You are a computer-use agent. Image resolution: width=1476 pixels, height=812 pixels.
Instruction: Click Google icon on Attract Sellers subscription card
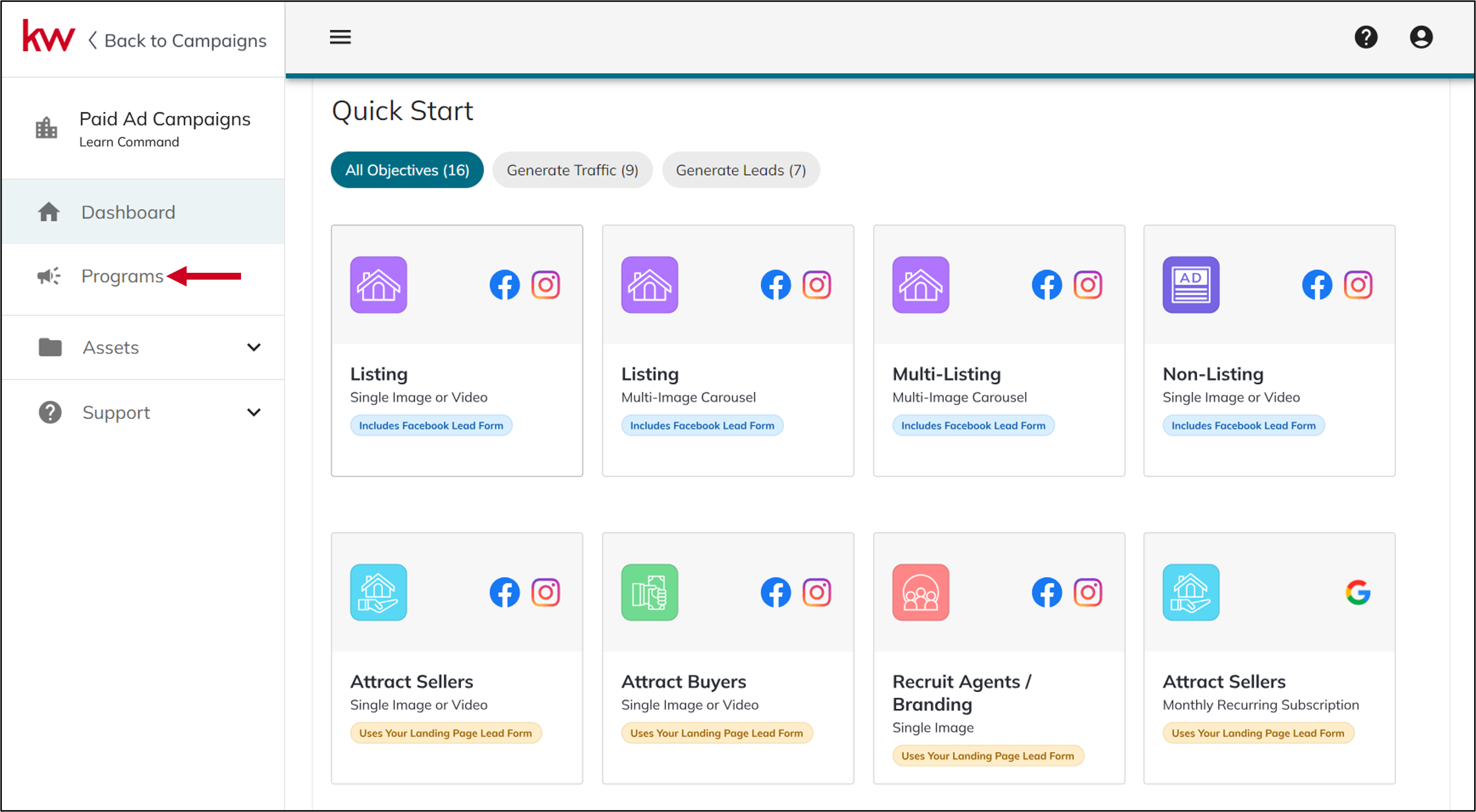pos(1358,592)
